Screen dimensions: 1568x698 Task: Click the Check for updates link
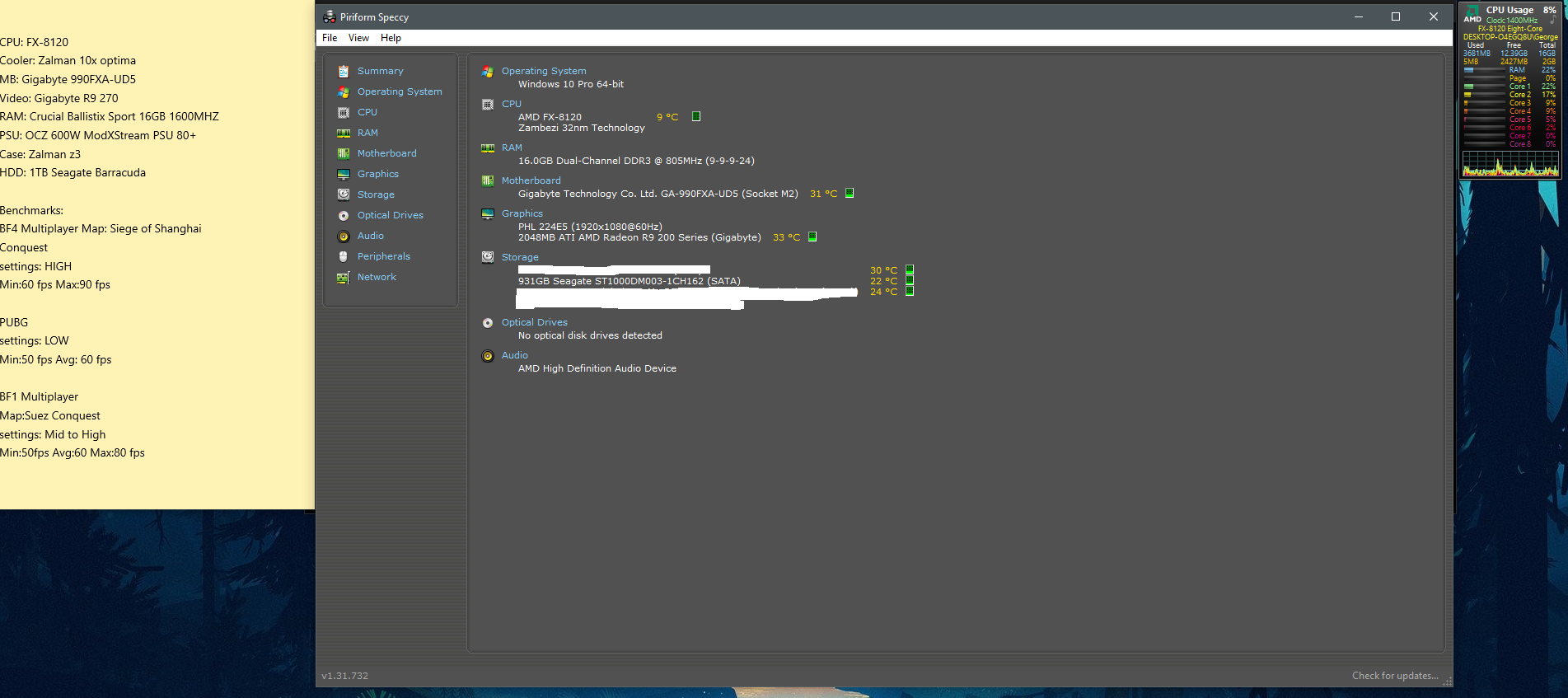tap(1395, 676)
